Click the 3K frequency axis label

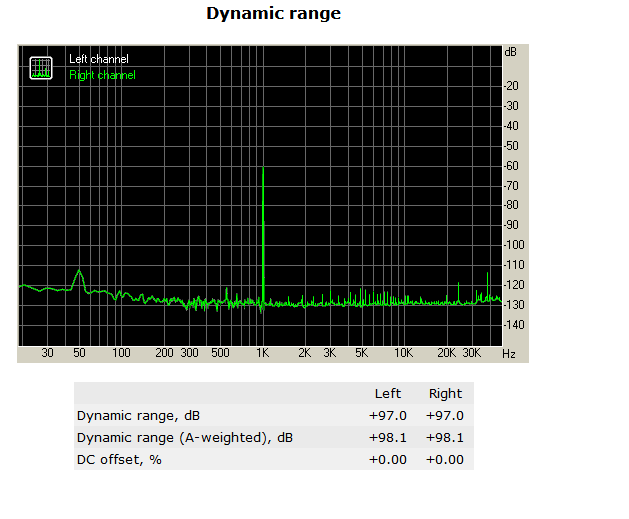[330, 353]
